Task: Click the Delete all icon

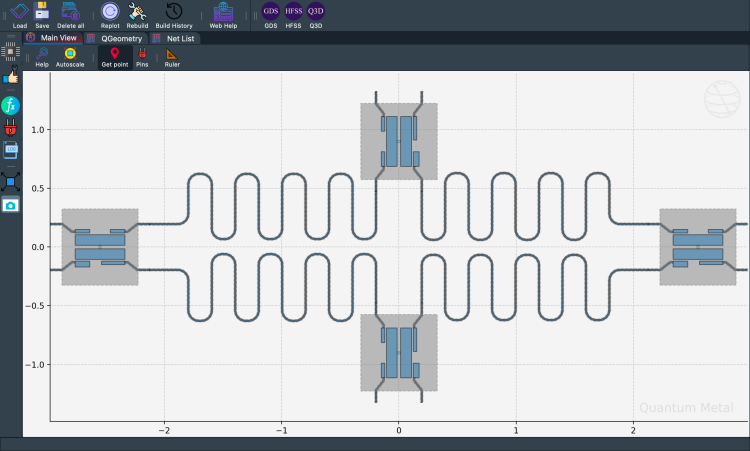Action: click(70, 15)
